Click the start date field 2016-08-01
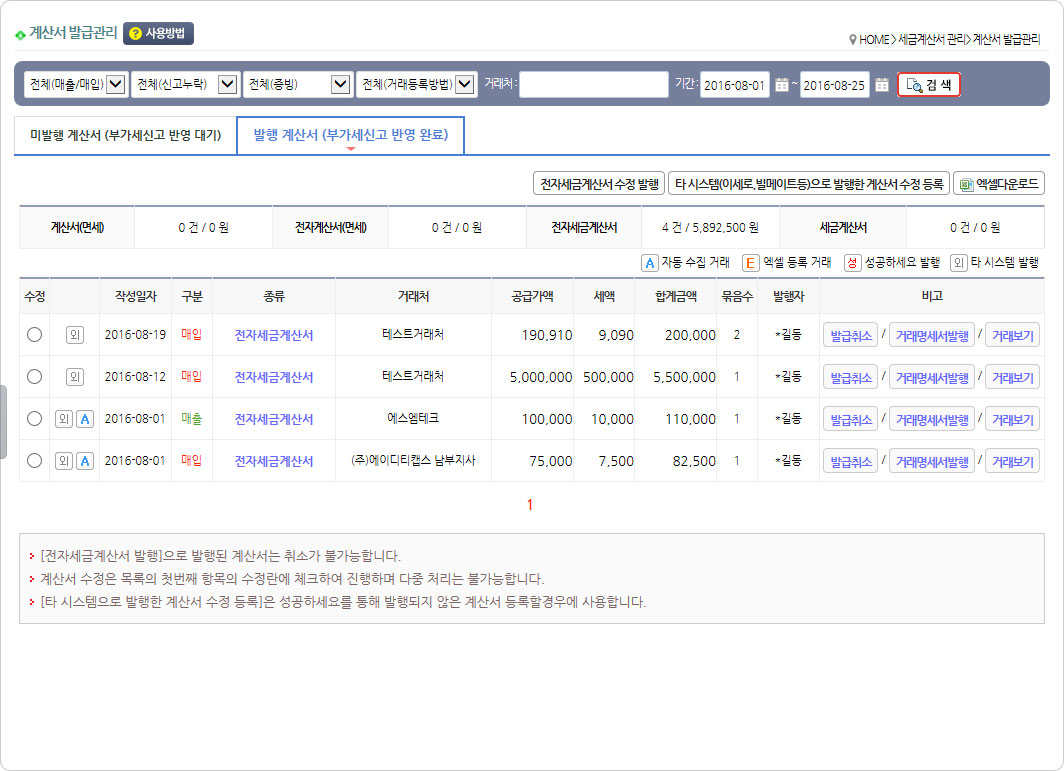This screenshot has height=771, width=1064. coord(734,85)
